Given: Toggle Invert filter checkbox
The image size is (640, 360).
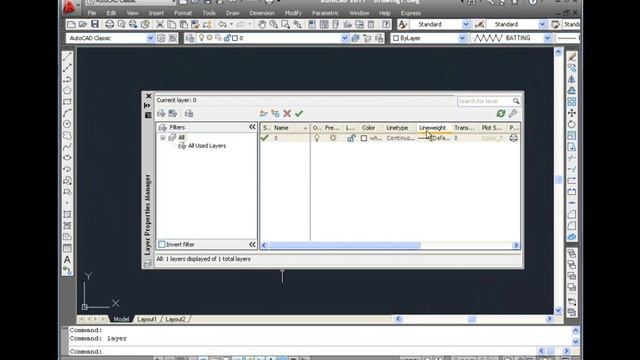Looking at the screenshot, I should tap(162, 244).
